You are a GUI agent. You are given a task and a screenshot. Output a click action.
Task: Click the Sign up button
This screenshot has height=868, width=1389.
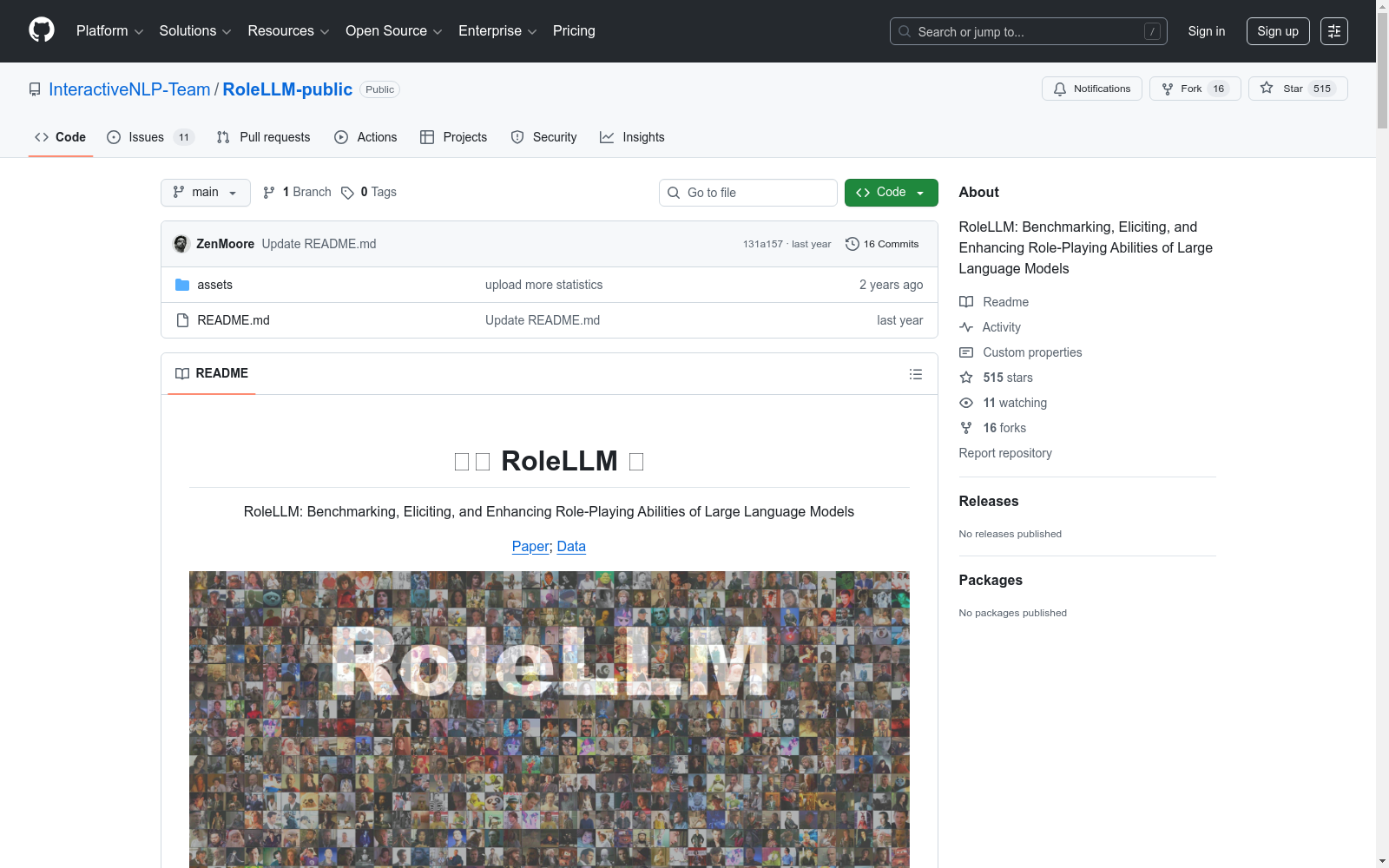1278,31
